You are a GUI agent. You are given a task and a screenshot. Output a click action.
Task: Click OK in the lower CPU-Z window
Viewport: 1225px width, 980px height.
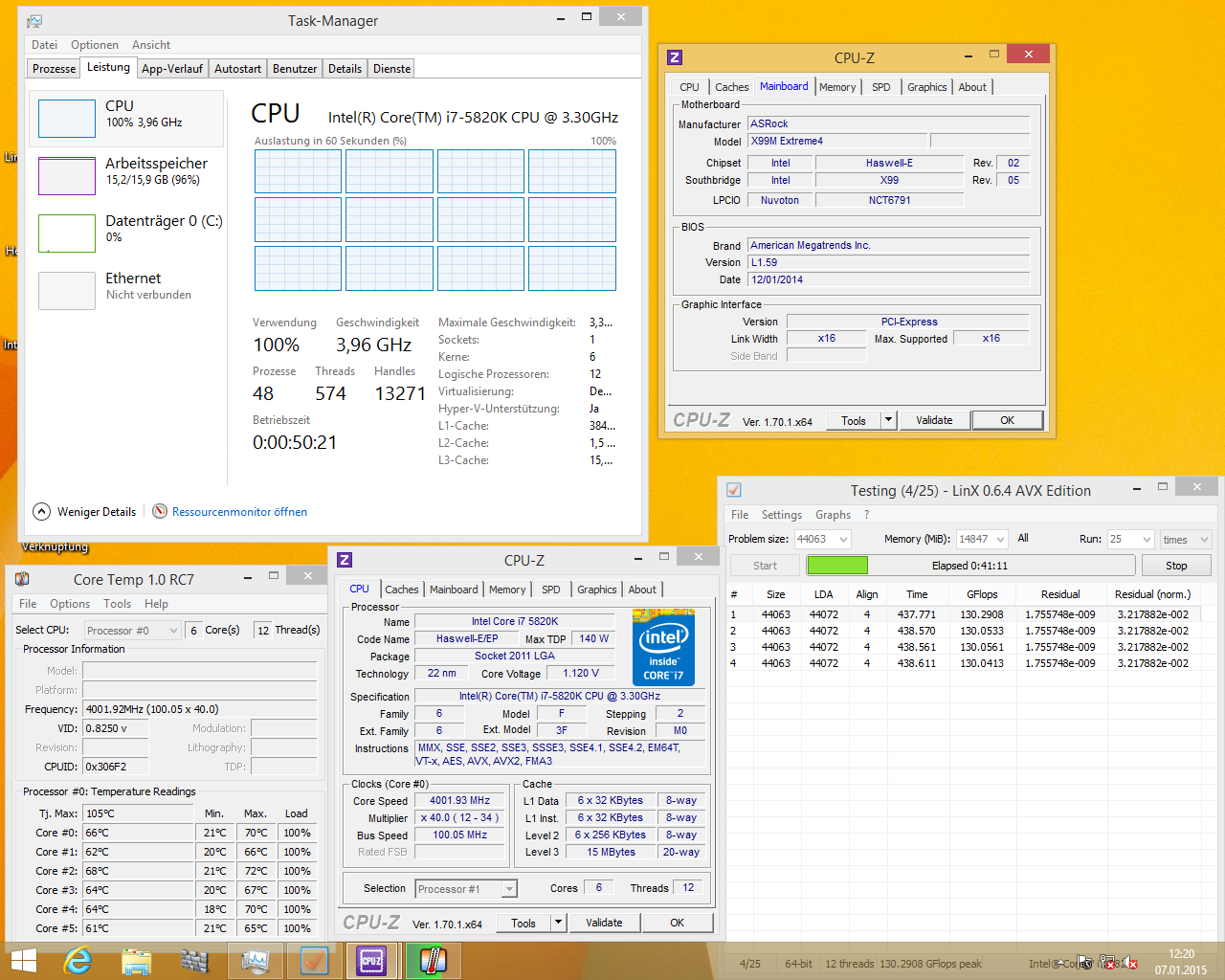tap(678, 923)
